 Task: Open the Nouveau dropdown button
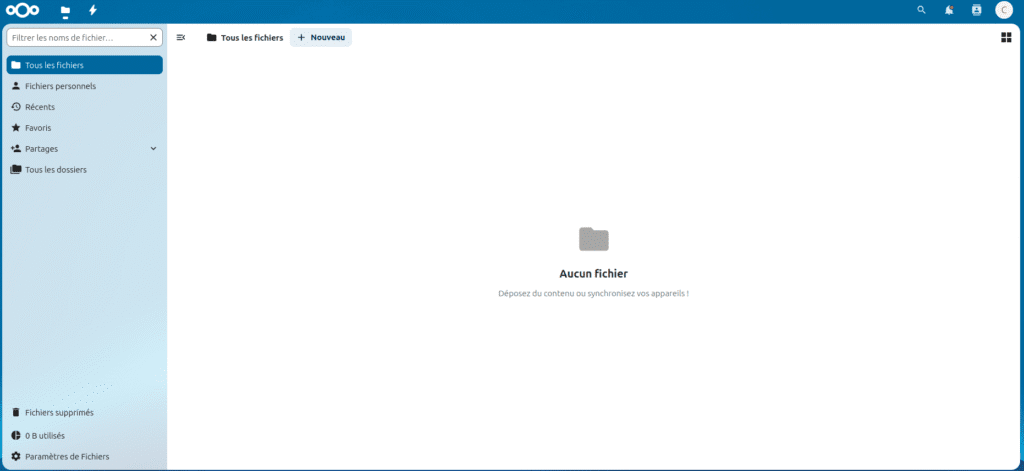click(321, 37)
